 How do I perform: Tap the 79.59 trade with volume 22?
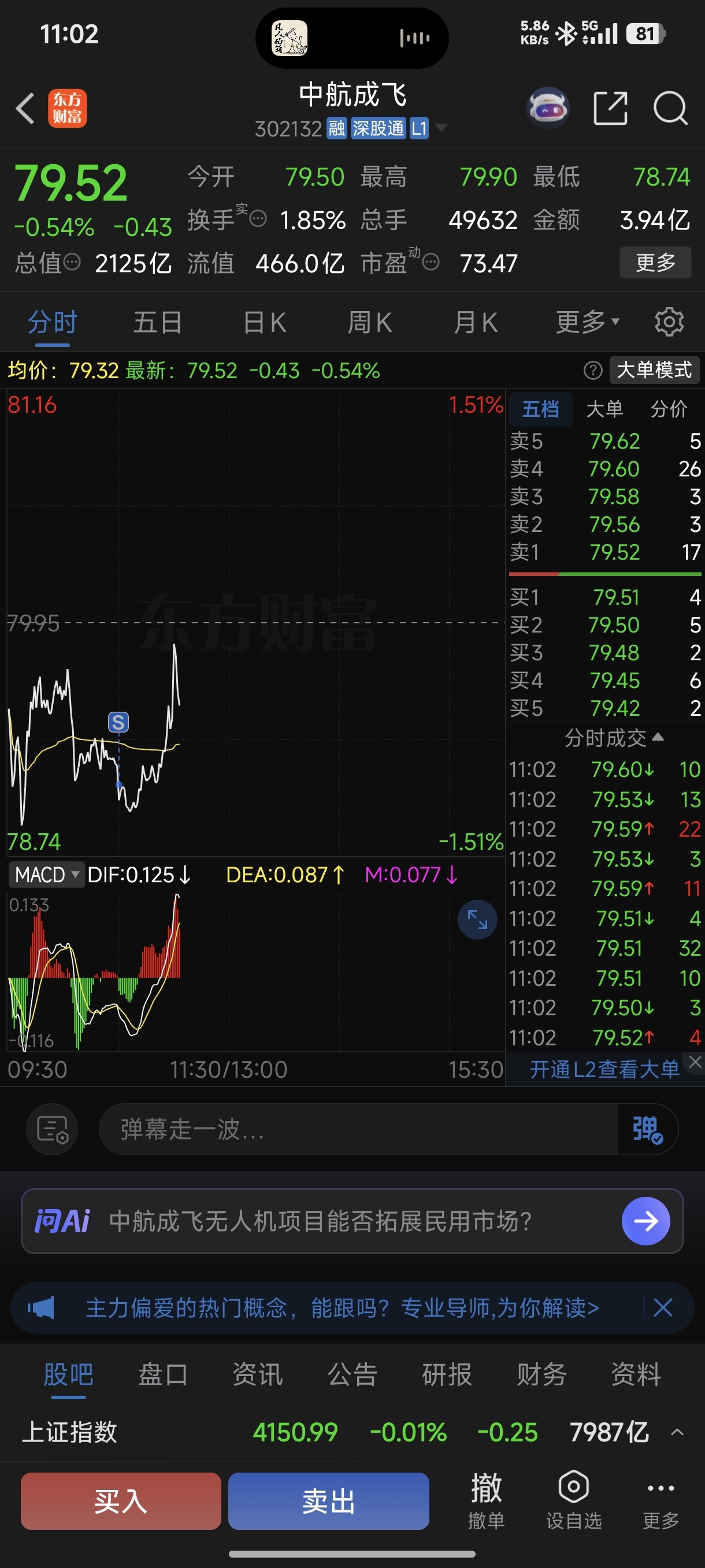click(604, 829)
